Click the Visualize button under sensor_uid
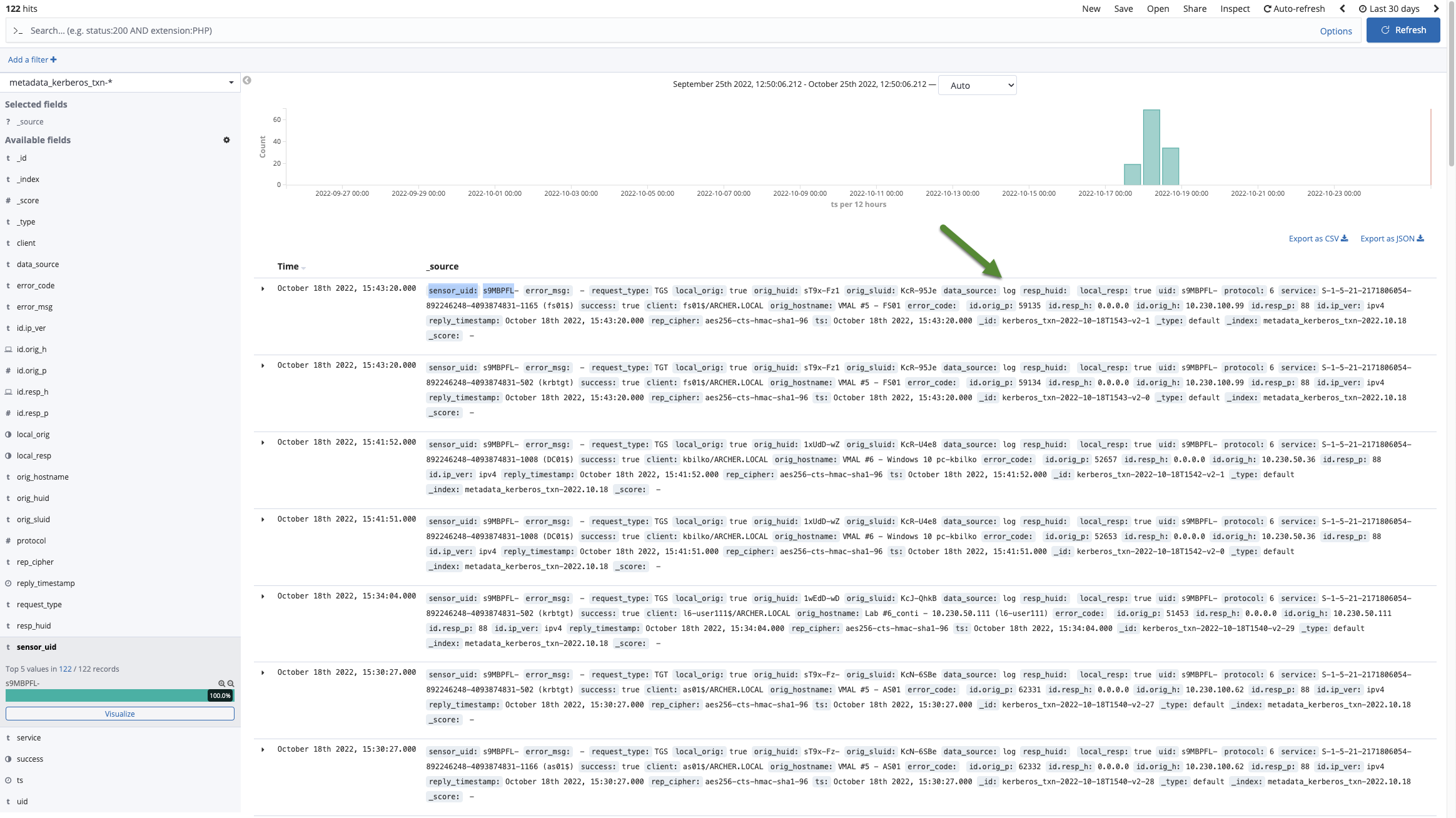Viewport: 1456px width, 818px height. pos(119,714)
